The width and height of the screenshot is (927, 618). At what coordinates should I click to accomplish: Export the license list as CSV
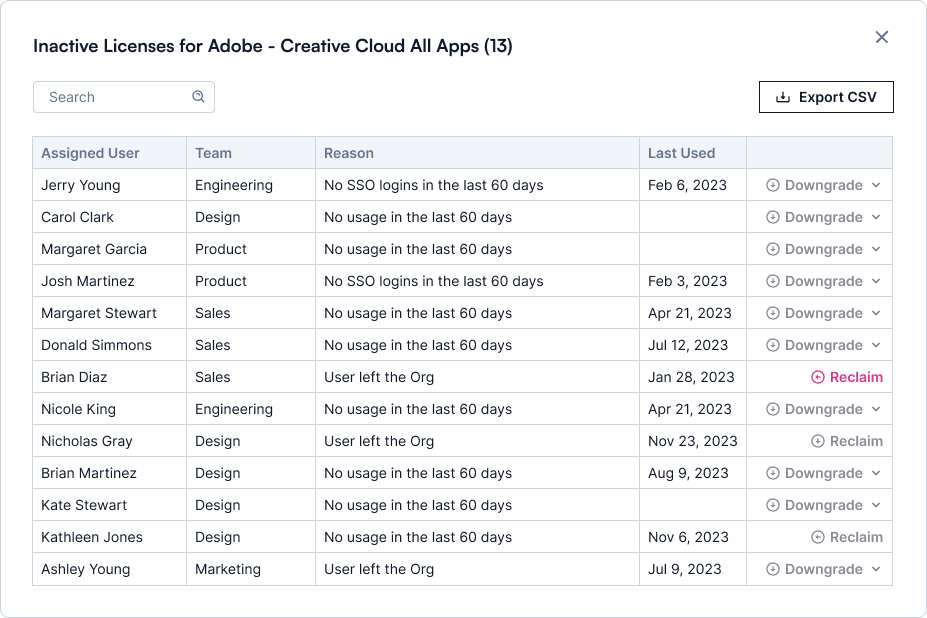[x=826, y=97]
